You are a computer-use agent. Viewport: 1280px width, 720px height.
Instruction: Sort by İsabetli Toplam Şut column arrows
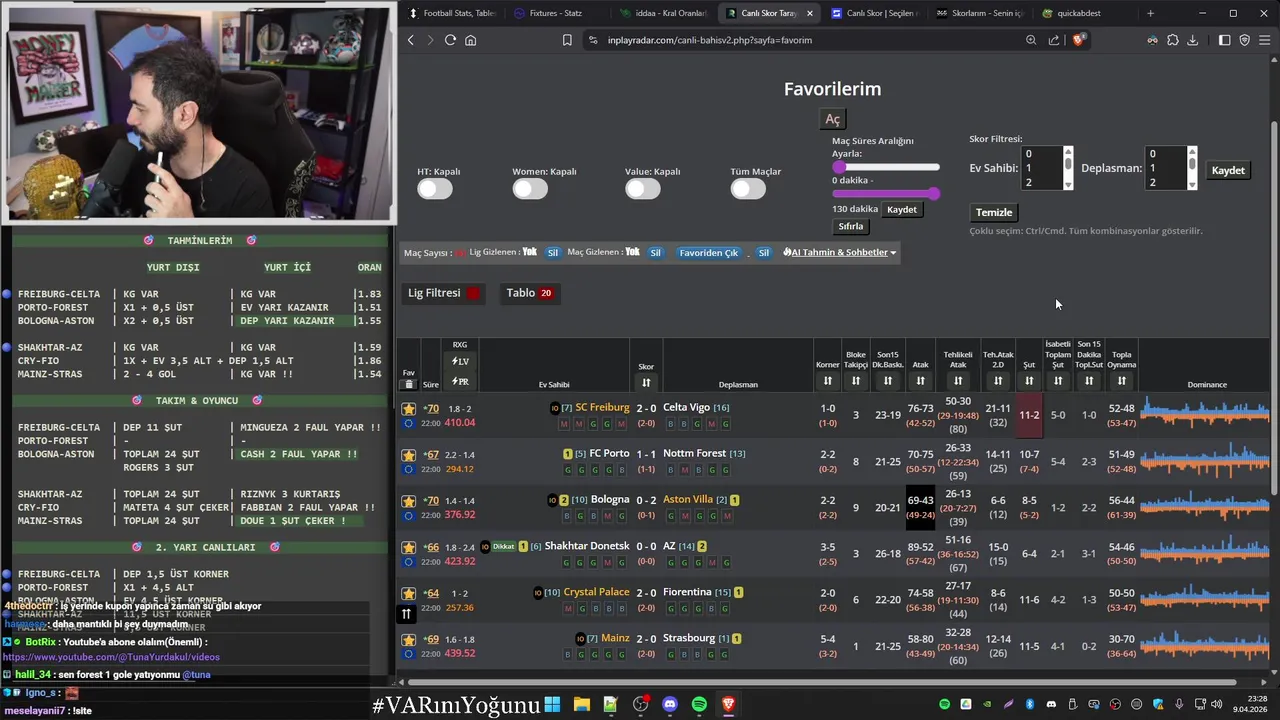click(1058, 381)
